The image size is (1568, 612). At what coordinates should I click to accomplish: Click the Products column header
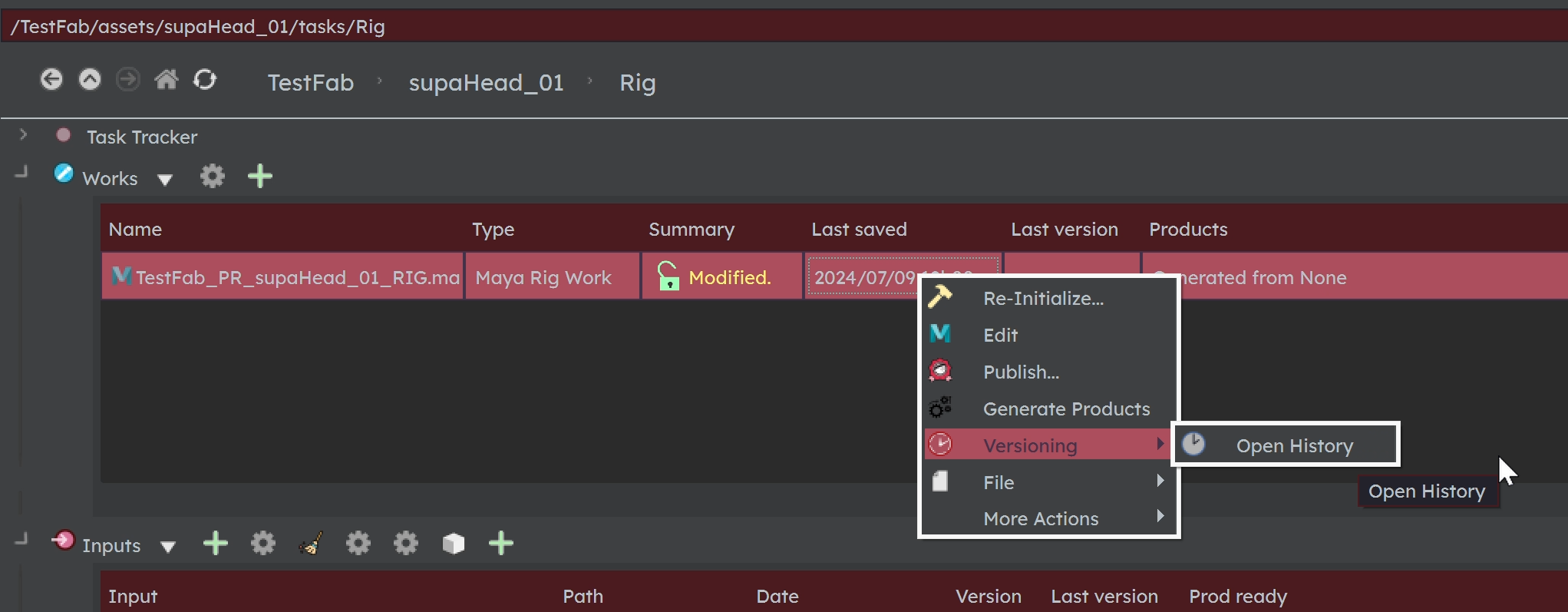click(x=1188, y=230)
